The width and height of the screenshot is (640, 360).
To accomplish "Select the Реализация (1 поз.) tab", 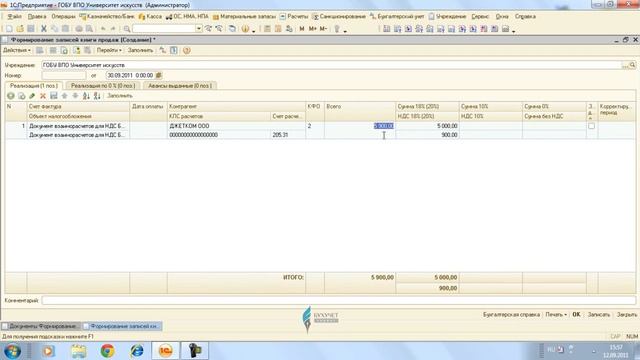I will [33, 86].
